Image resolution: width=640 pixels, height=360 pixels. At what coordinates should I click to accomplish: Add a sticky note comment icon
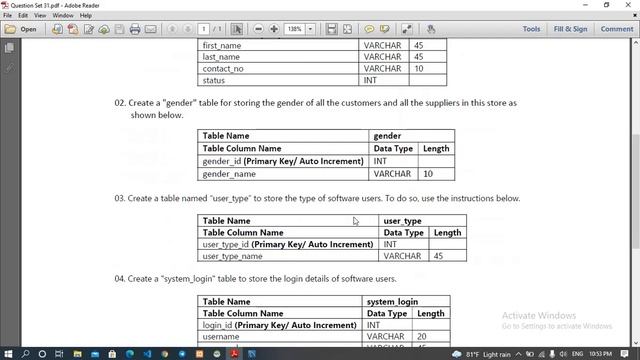(369, 29)
